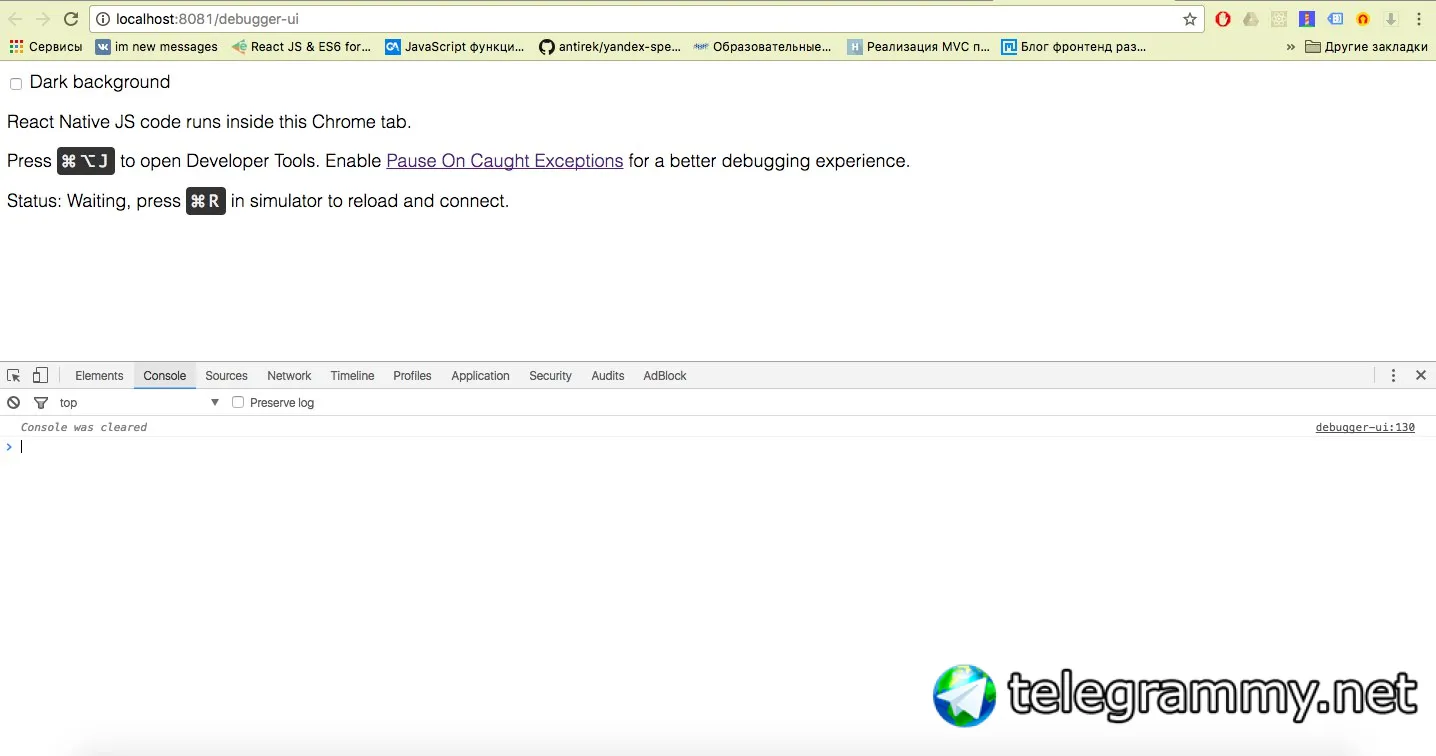Viewport: 1436px width, 756px height.
Task: Open the orange headphones extension icon
Action: (1363, 19)
